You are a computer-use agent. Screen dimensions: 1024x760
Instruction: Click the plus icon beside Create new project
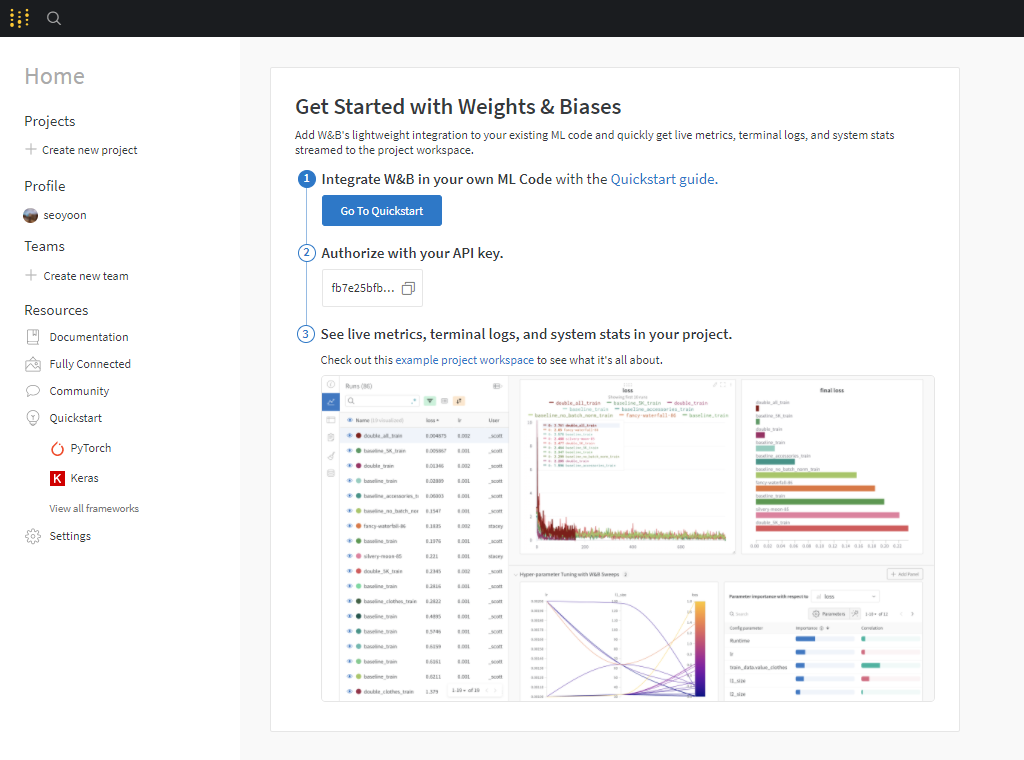click(x=31, y=150)
